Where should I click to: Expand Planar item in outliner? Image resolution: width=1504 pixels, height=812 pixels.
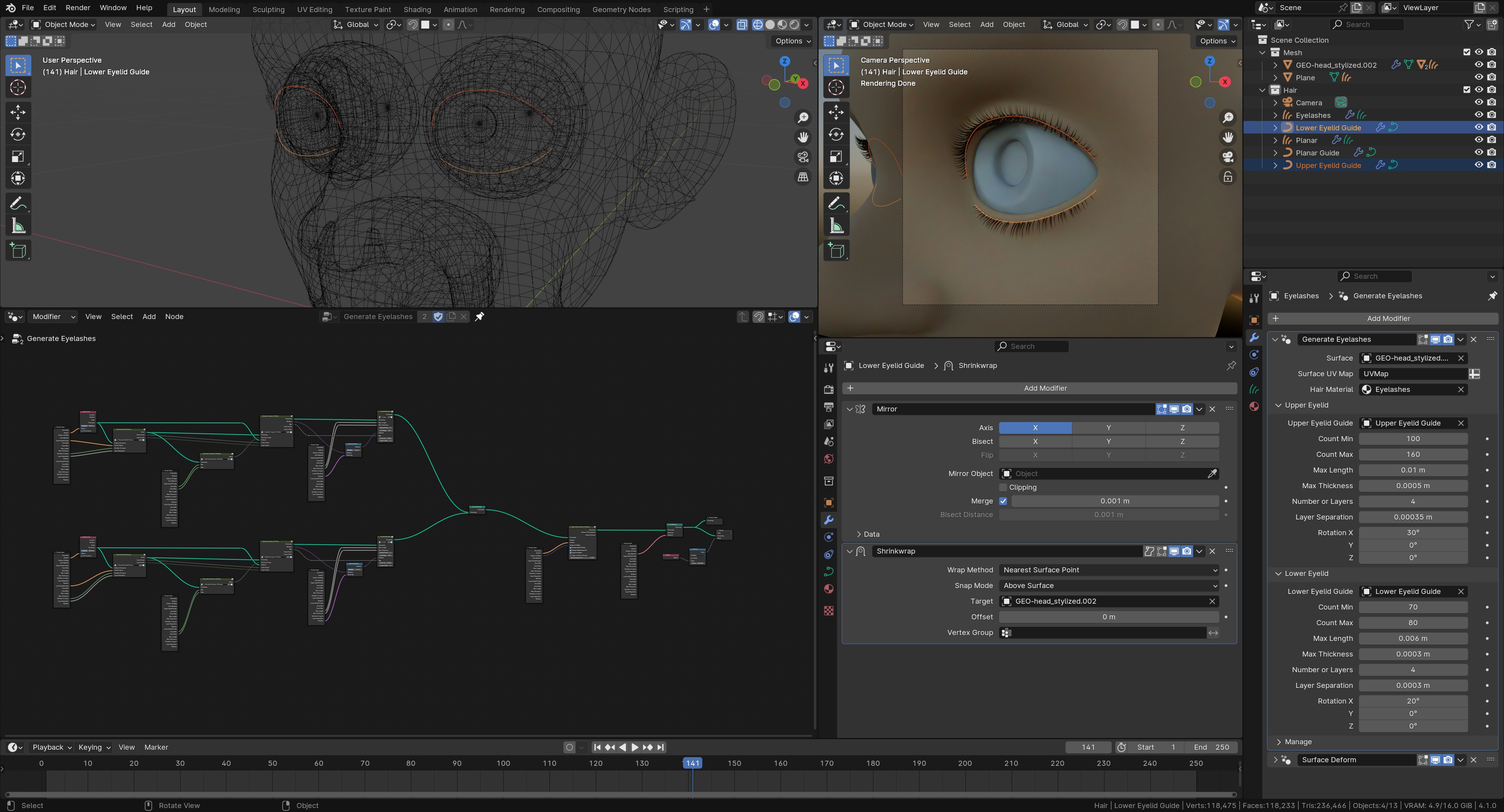click(x=1275, y=140)
